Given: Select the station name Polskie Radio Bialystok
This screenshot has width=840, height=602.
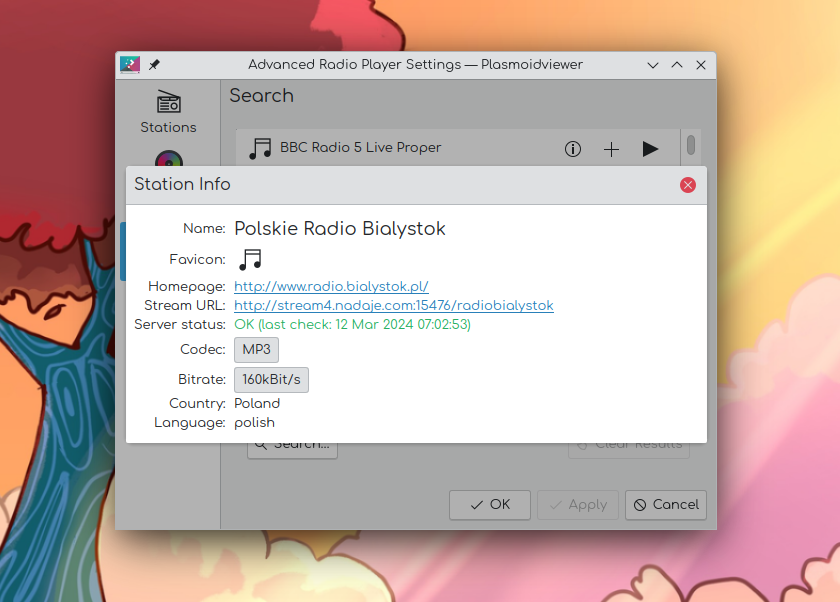Looking at the screenshot, I should coord(340,229).
